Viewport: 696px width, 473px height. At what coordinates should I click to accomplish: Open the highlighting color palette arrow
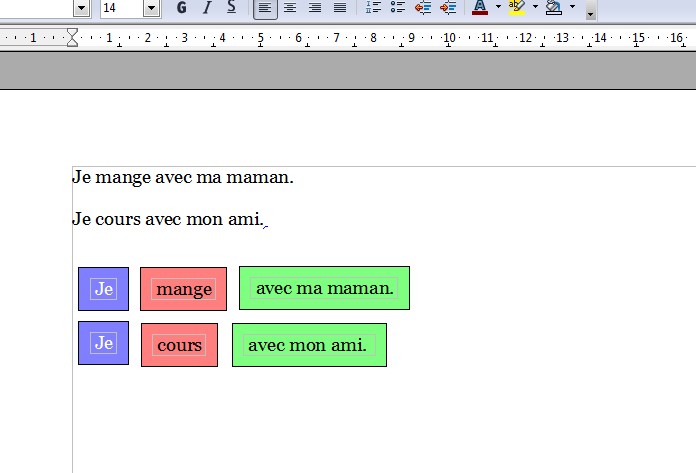point(535,8)
